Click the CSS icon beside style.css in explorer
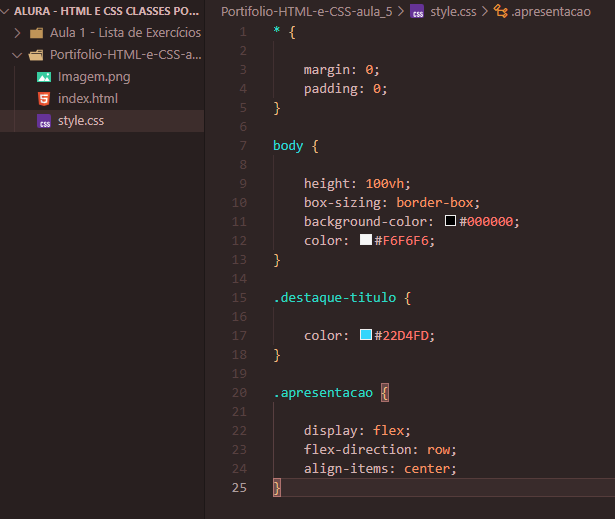 44,121
